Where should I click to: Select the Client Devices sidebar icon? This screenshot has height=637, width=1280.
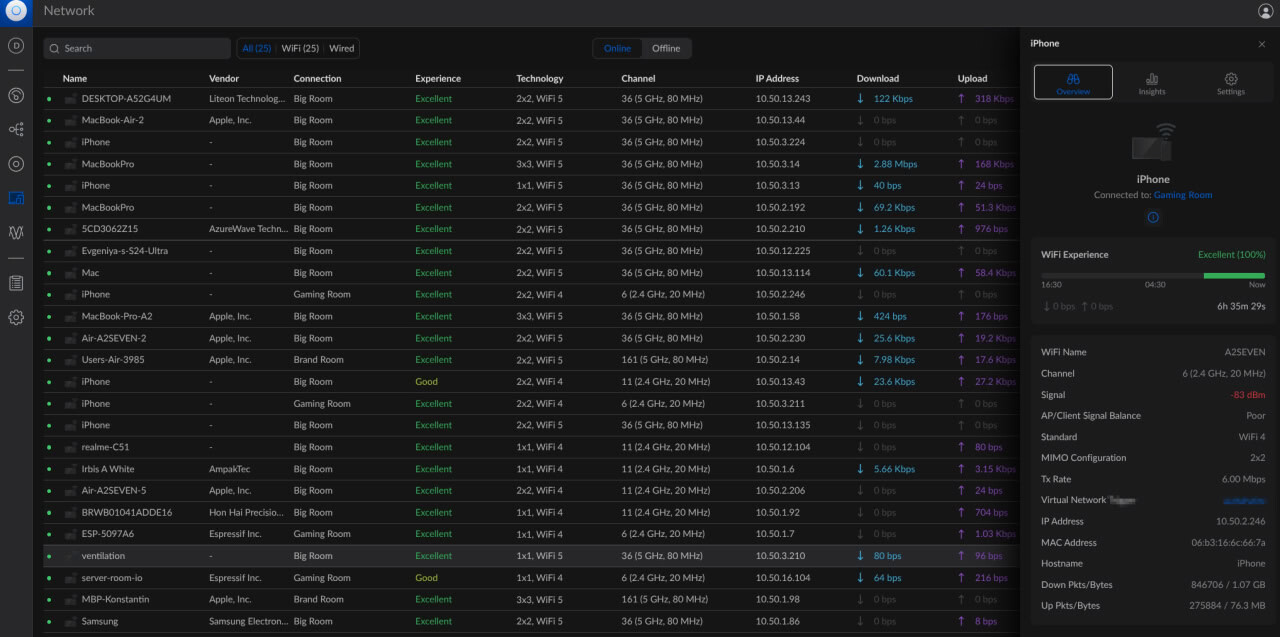pyautogui.click(x=16, y=198)
